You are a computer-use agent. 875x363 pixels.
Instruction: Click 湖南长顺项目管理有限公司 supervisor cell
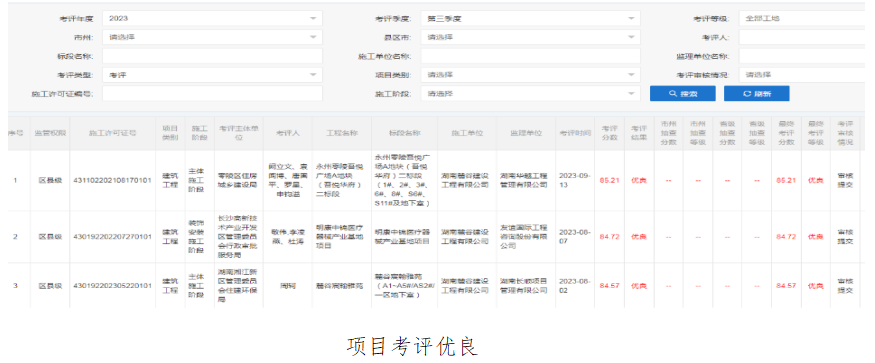[x=526, y=285]
